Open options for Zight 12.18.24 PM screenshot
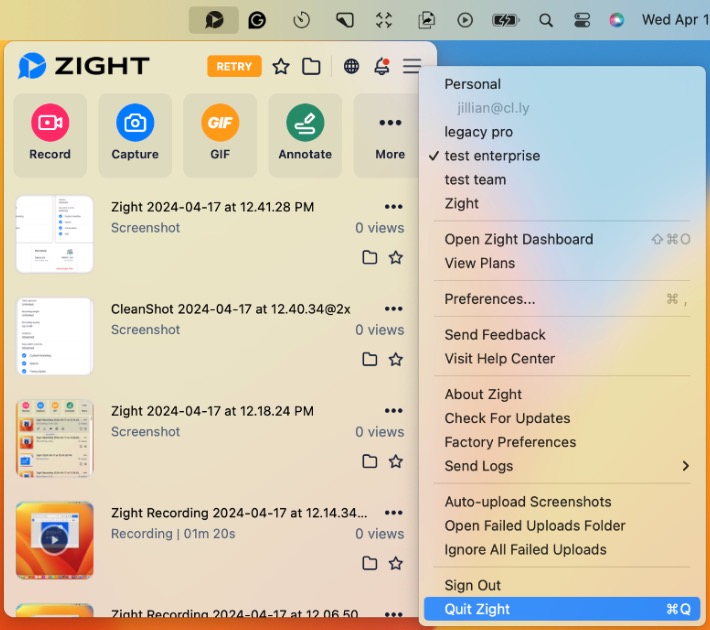Viewport: 710px width, 630px height. [393, 411]
